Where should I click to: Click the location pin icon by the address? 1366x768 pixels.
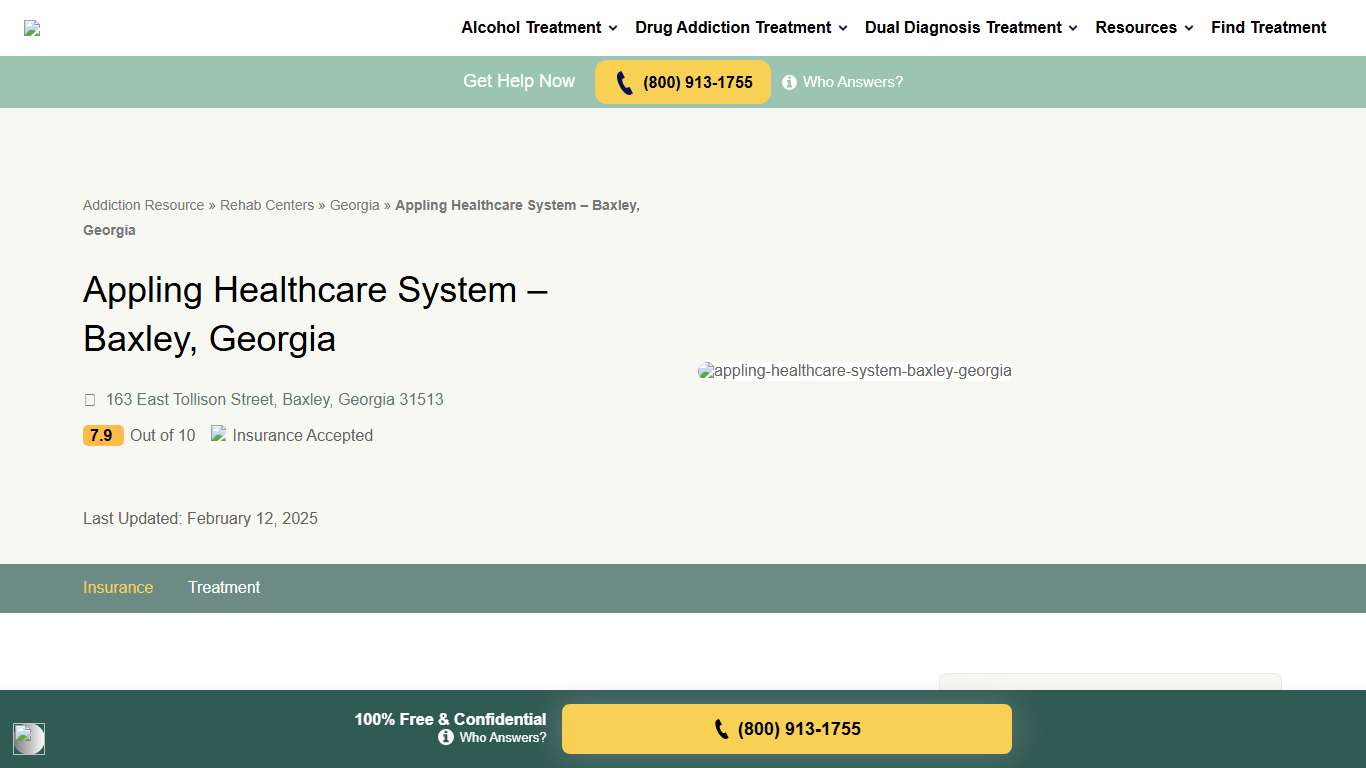tap(90, 399)
